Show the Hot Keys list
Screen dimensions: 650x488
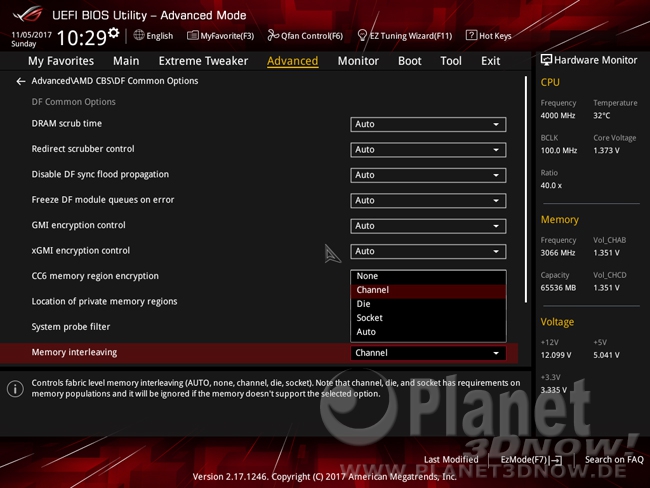tap(495, 36)
